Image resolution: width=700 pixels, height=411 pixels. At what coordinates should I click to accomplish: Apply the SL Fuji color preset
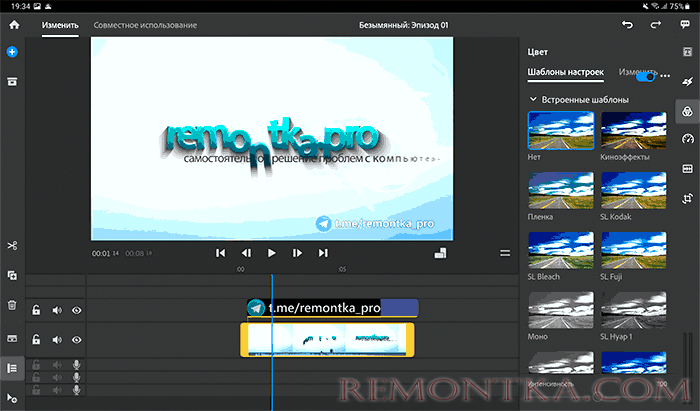633,250
